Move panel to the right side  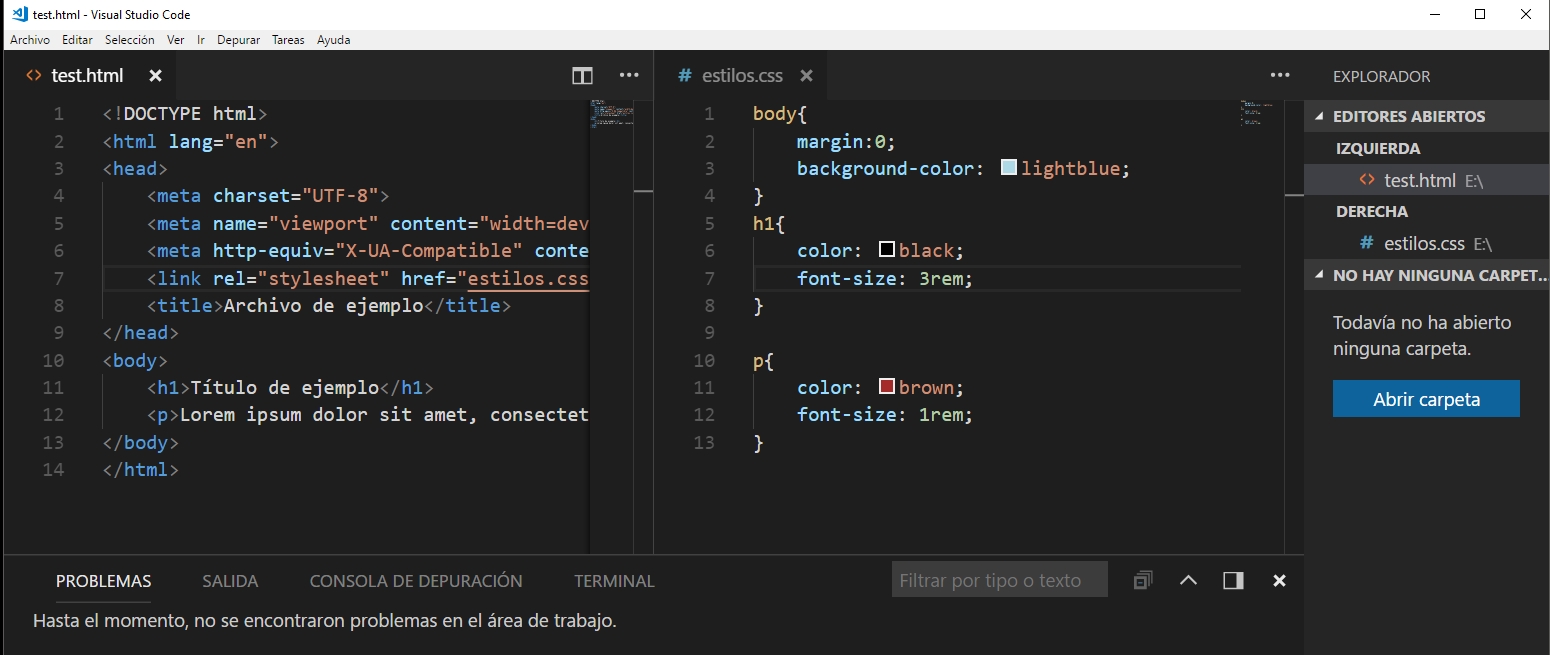1233,581
